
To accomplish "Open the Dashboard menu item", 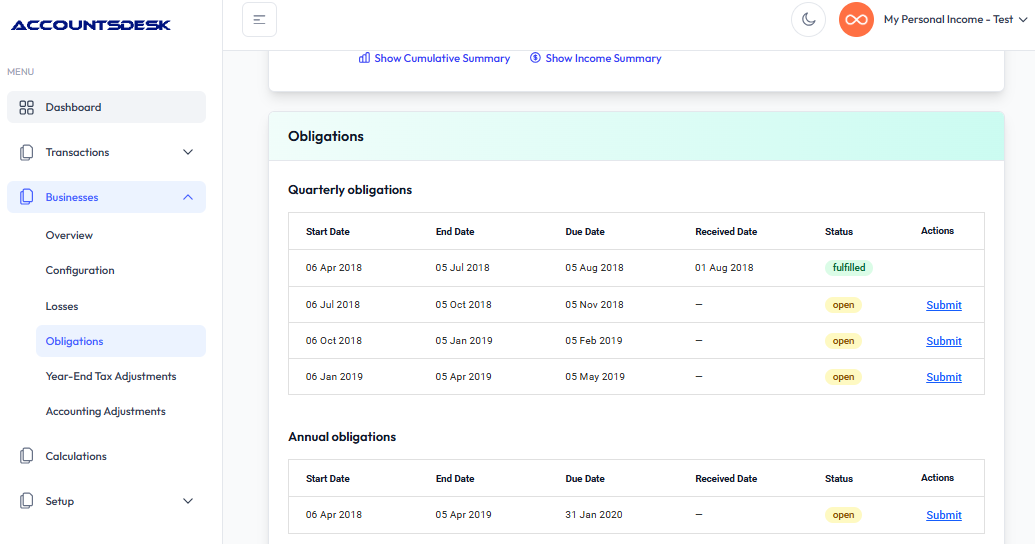I will (106, 107).
